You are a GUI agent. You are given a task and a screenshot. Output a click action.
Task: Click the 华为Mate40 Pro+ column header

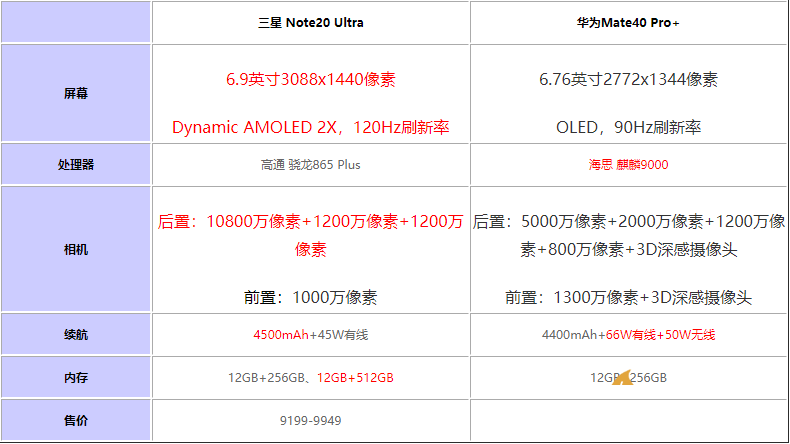click(628, 22)
